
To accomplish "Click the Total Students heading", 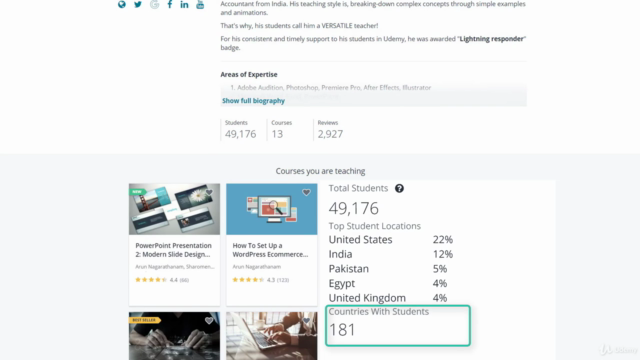I will point(358,188).
